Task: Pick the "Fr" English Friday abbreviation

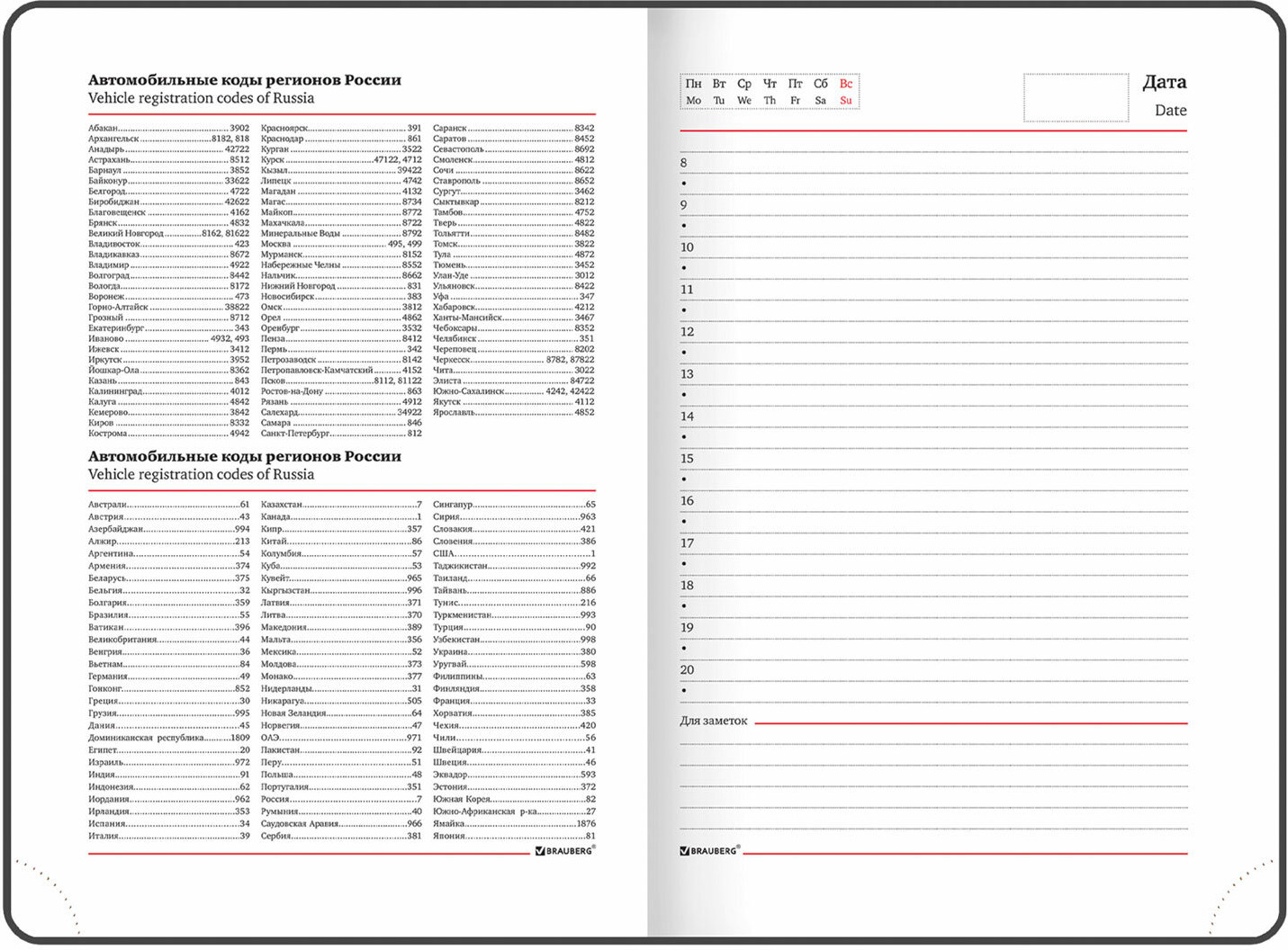Action: [795, 101]
